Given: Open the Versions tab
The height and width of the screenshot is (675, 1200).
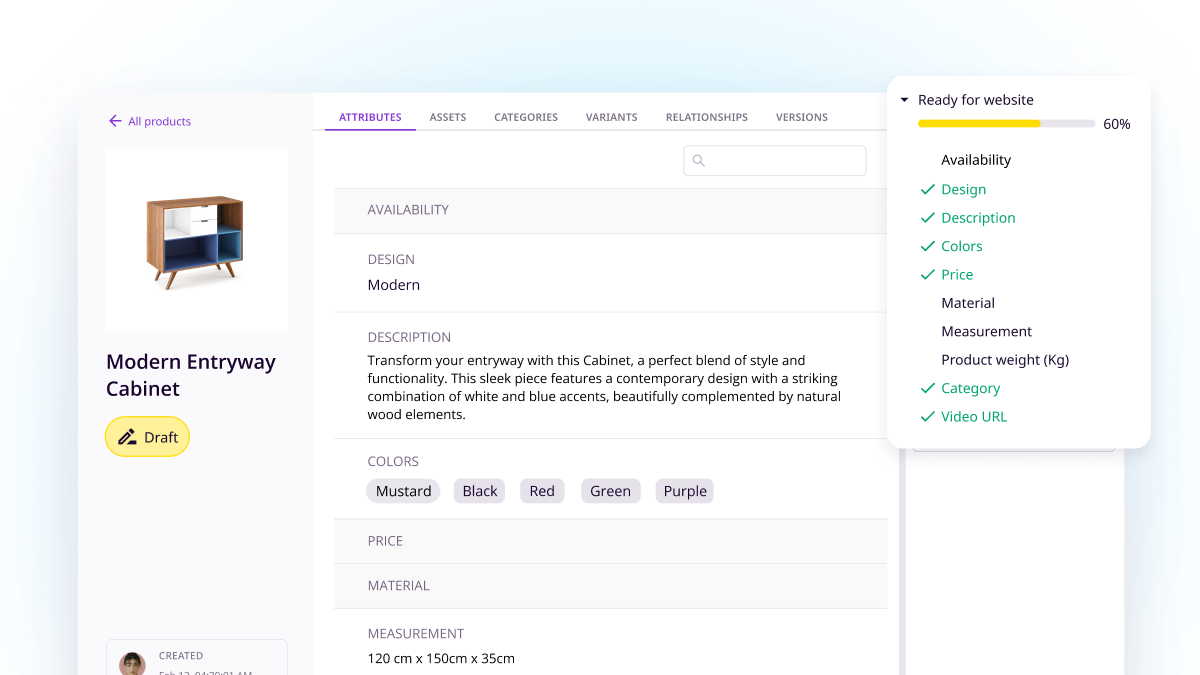Looking at the screenshot, I should tap(801, 117).
